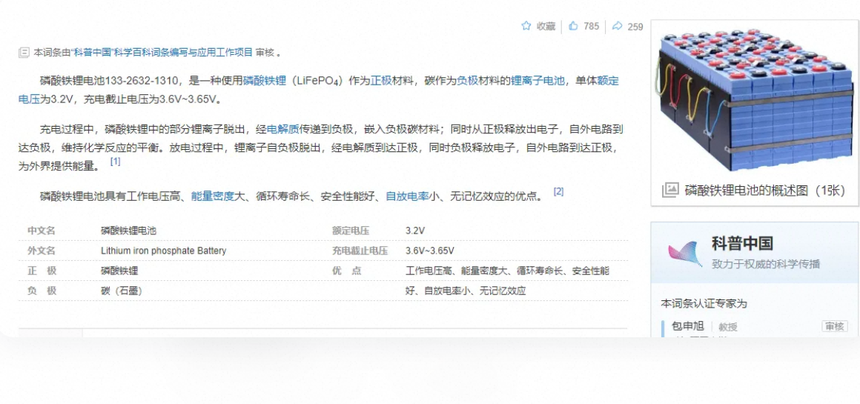
Task: Open the 锂离子电池 link
Action: coord(538,81)
